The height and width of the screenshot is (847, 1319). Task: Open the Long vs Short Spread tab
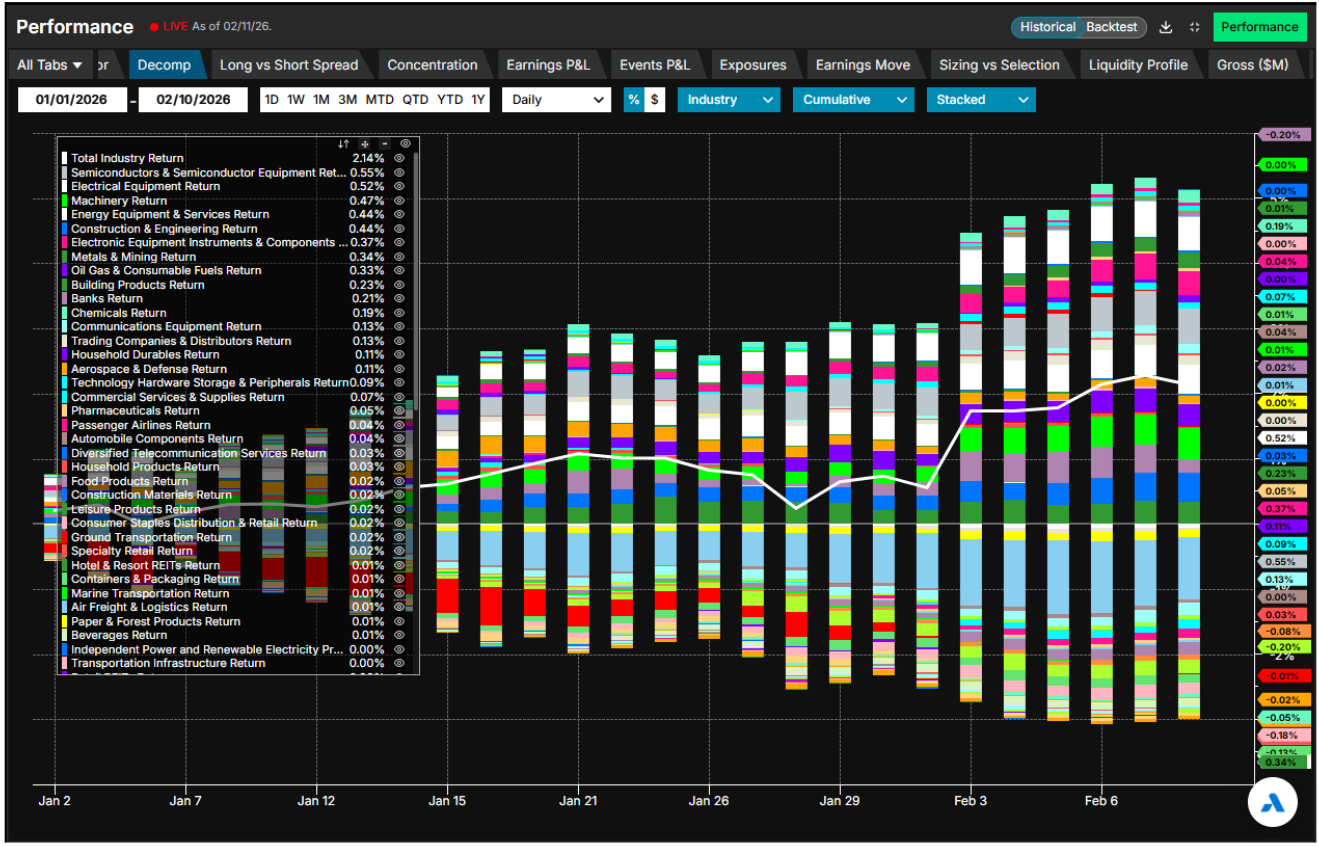point(288,65)
